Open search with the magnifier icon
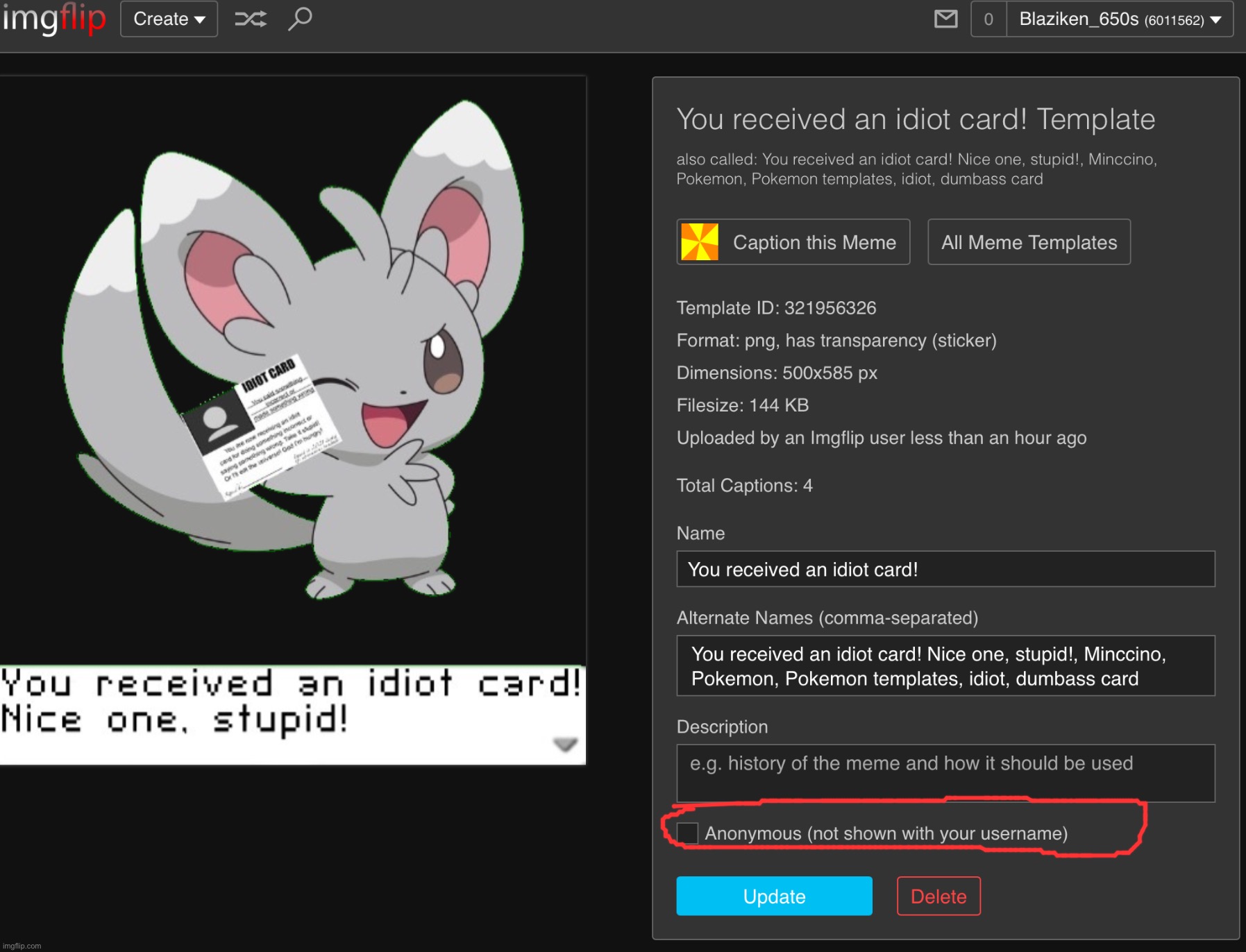 tap(300, 19)
